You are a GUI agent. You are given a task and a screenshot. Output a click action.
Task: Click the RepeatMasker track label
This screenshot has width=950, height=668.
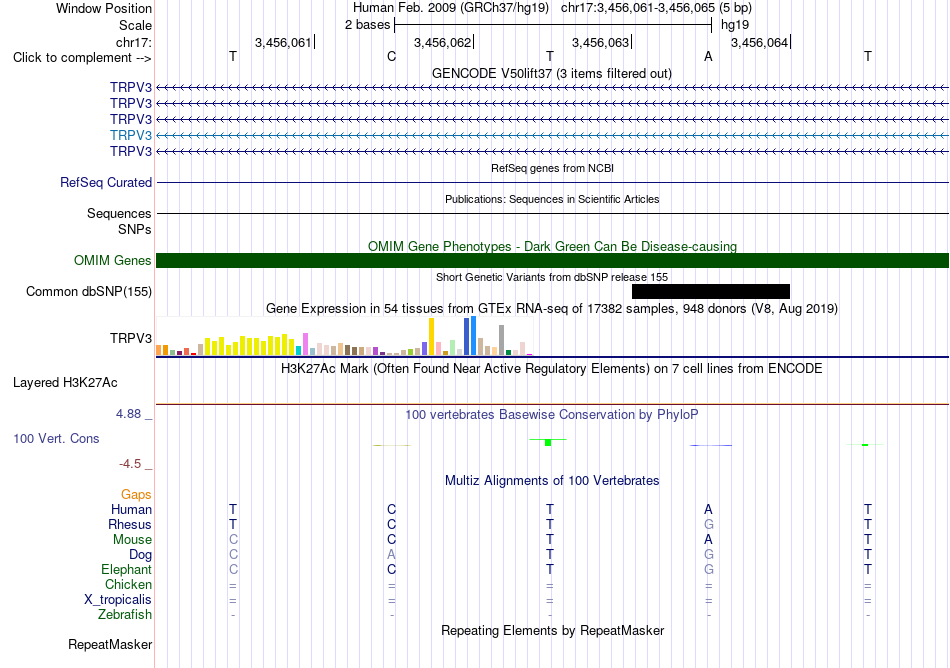pos(110,644)
